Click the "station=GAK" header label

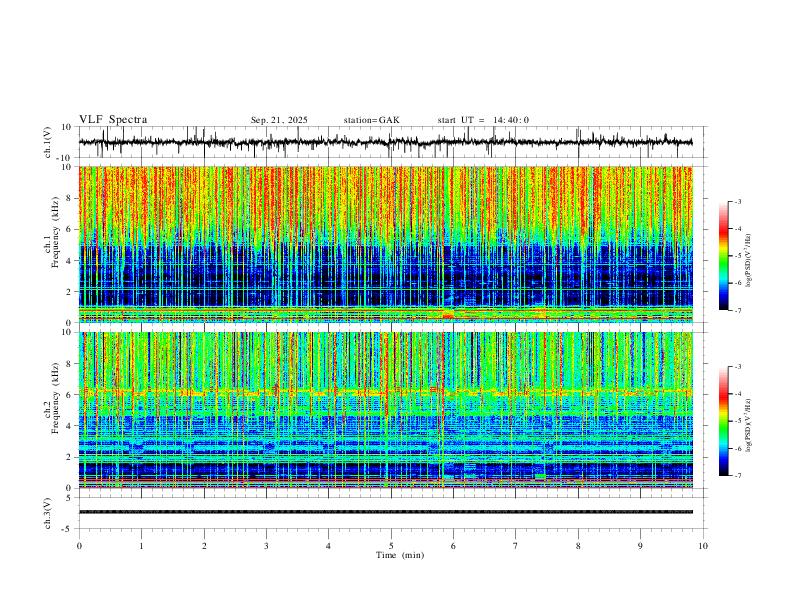coord(371,120)
